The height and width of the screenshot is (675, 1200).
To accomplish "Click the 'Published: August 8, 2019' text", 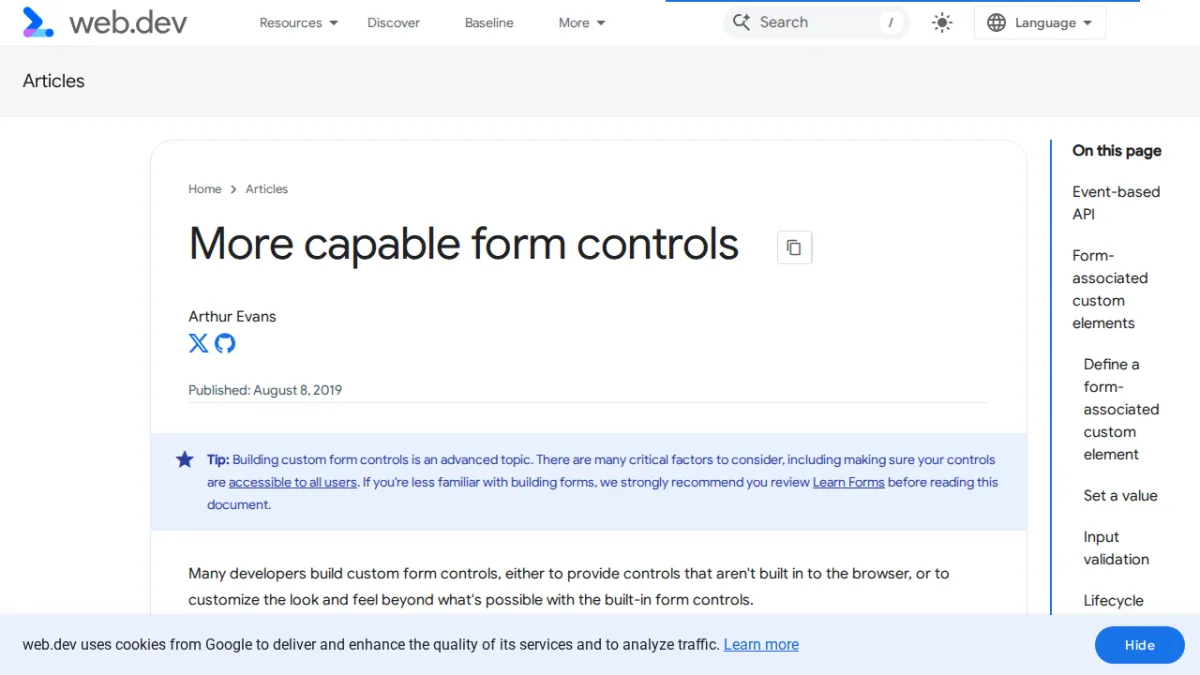I will 265,390.
